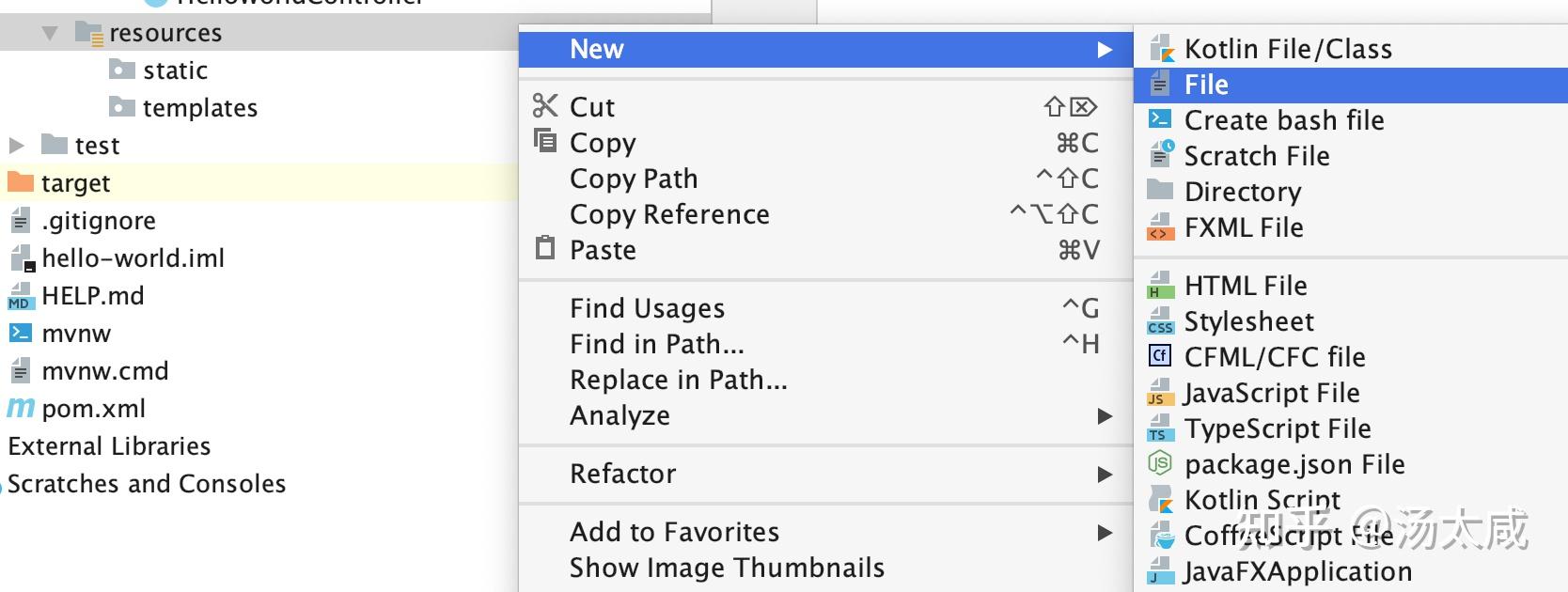
Task: Select the HTML File icon
Action: 1161,285
